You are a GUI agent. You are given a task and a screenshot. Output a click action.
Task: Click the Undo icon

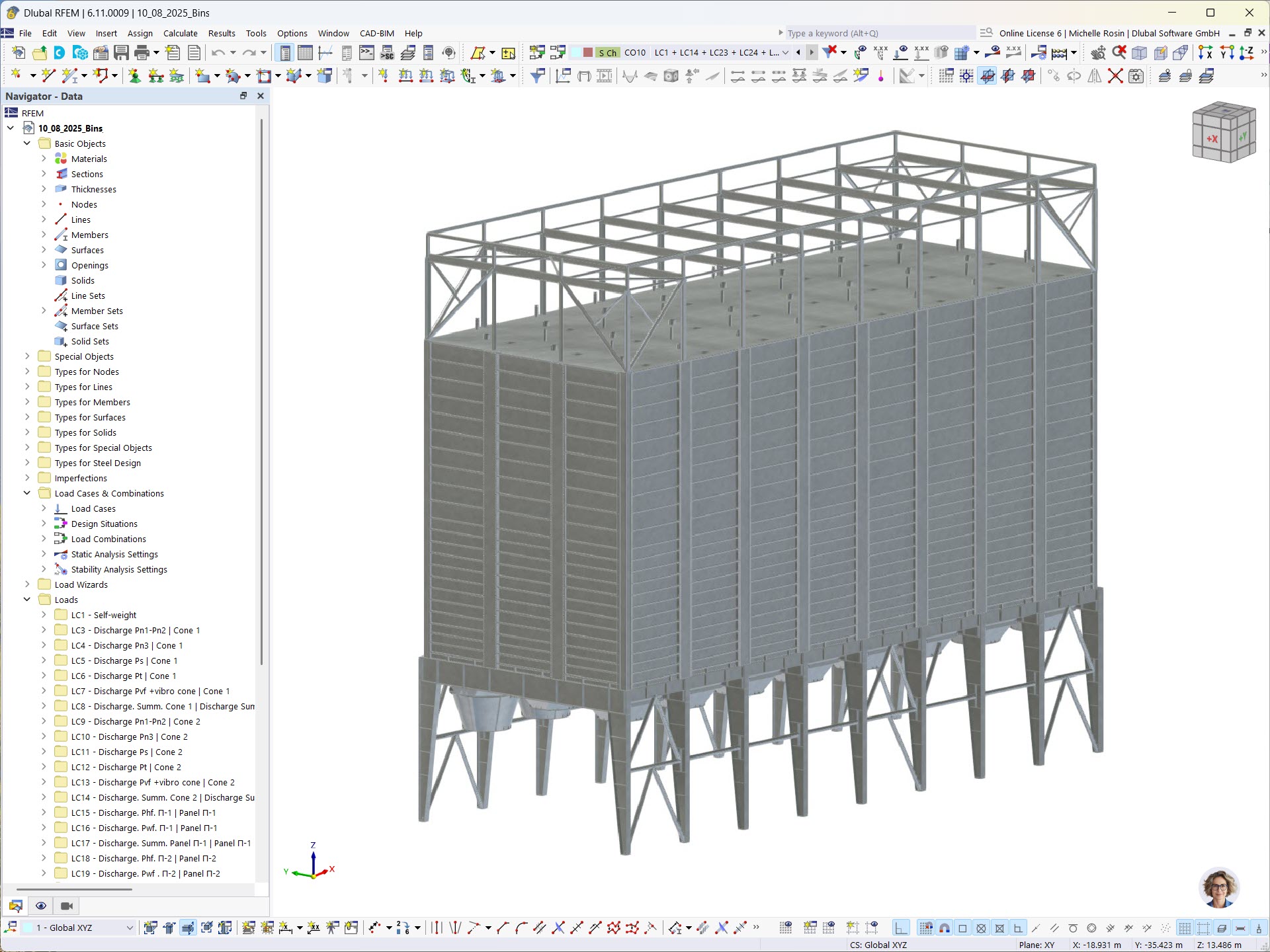coord(217,52)
